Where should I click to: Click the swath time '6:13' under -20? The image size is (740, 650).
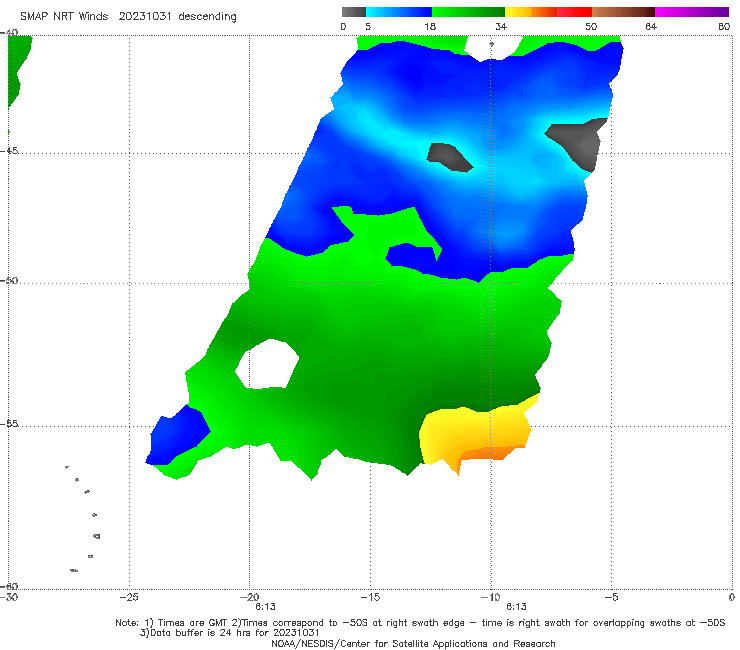pyautogui.click(x=265, y=607)
